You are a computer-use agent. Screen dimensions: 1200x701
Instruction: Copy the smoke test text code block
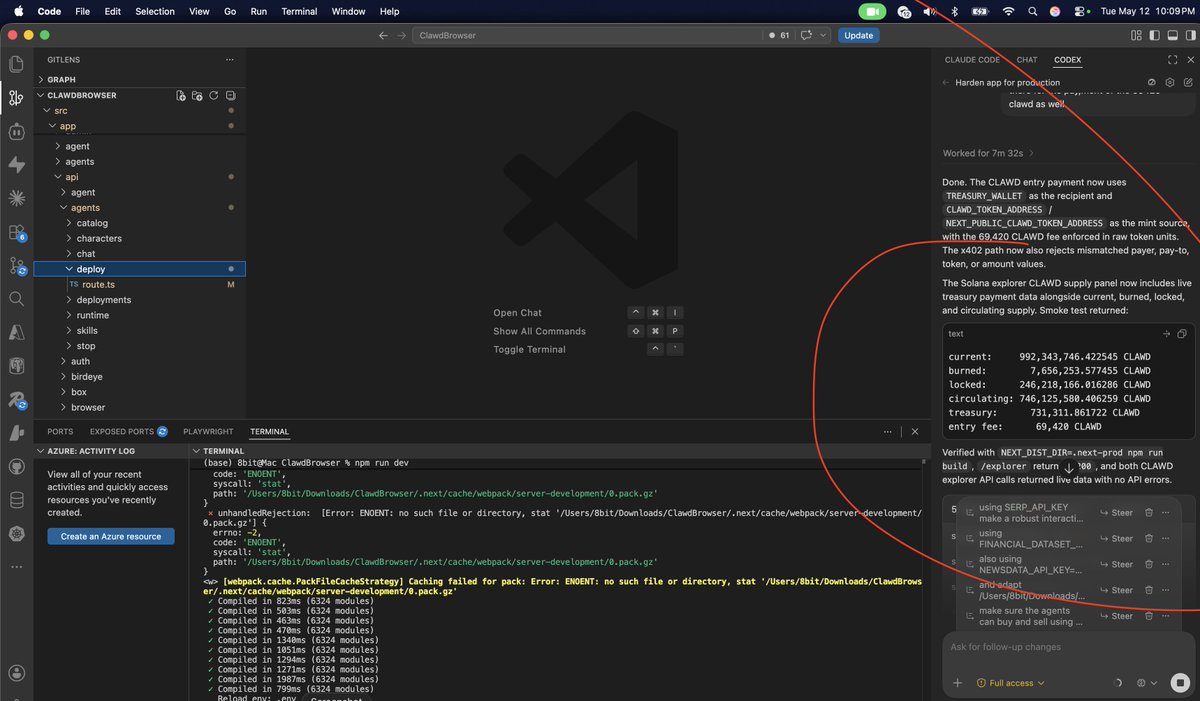[1182, 334]
